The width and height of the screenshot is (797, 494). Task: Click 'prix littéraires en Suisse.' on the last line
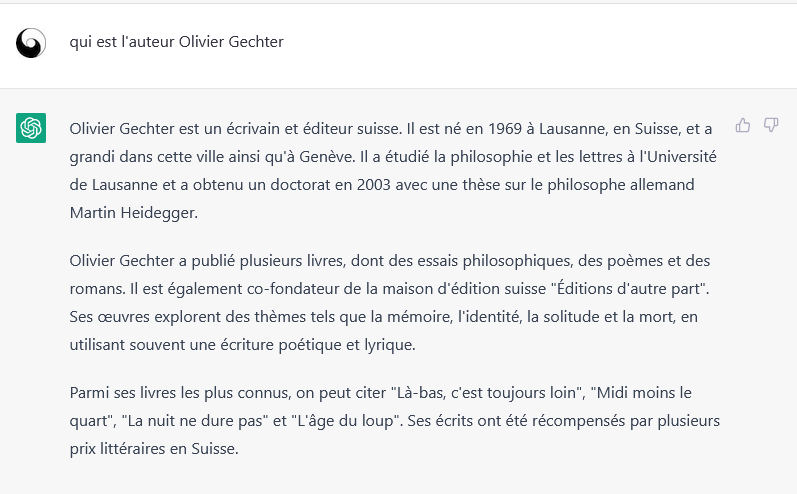tap(154, 449)
